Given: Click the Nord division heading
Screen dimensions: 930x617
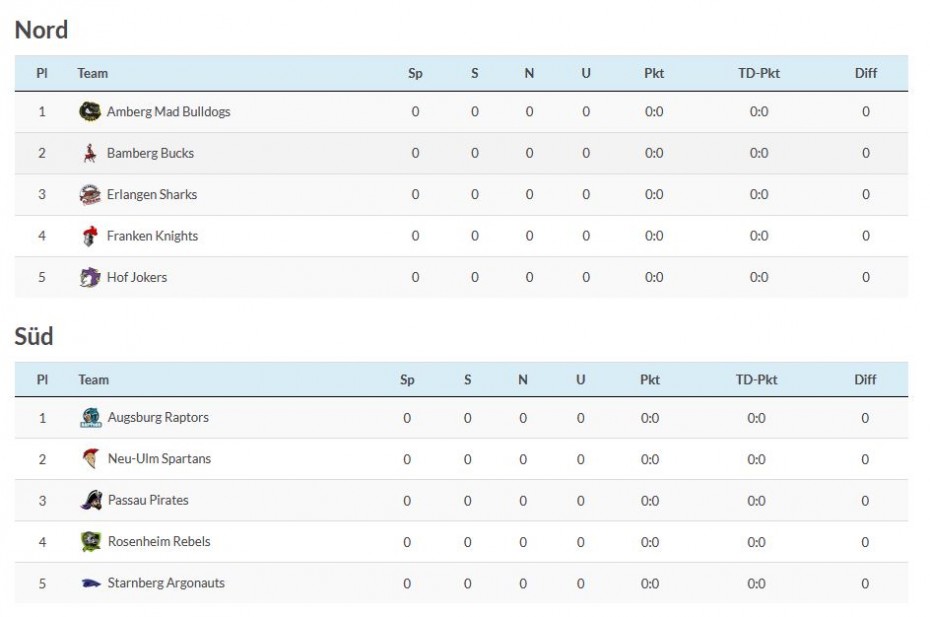Looking at the screenshot, I should pos(41,30).
